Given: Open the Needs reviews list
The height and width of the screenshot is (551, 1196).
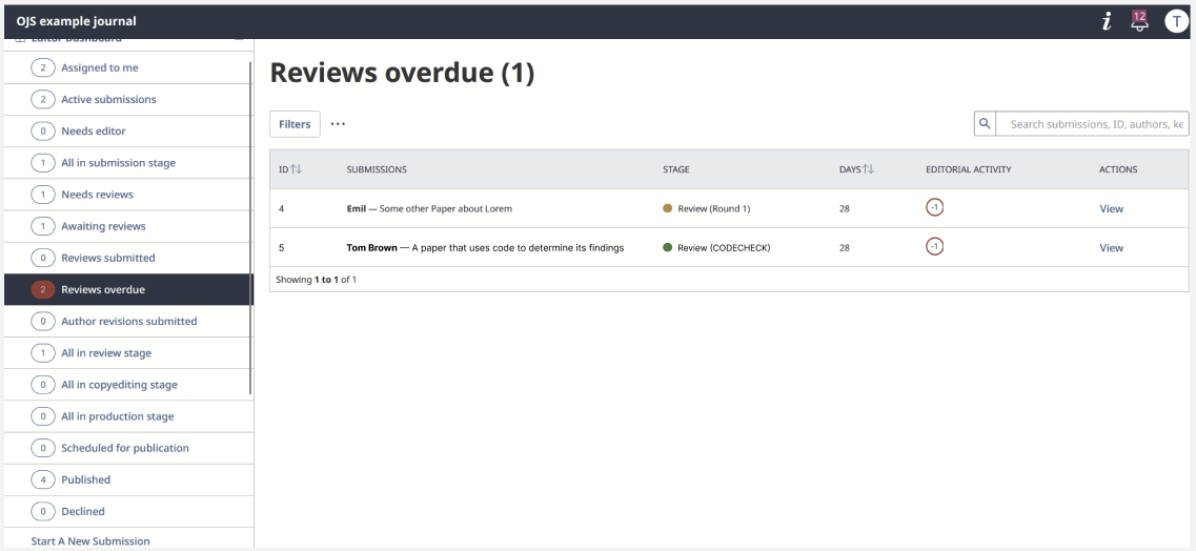Looking at the screenshot, I should (x=97, y=194).
